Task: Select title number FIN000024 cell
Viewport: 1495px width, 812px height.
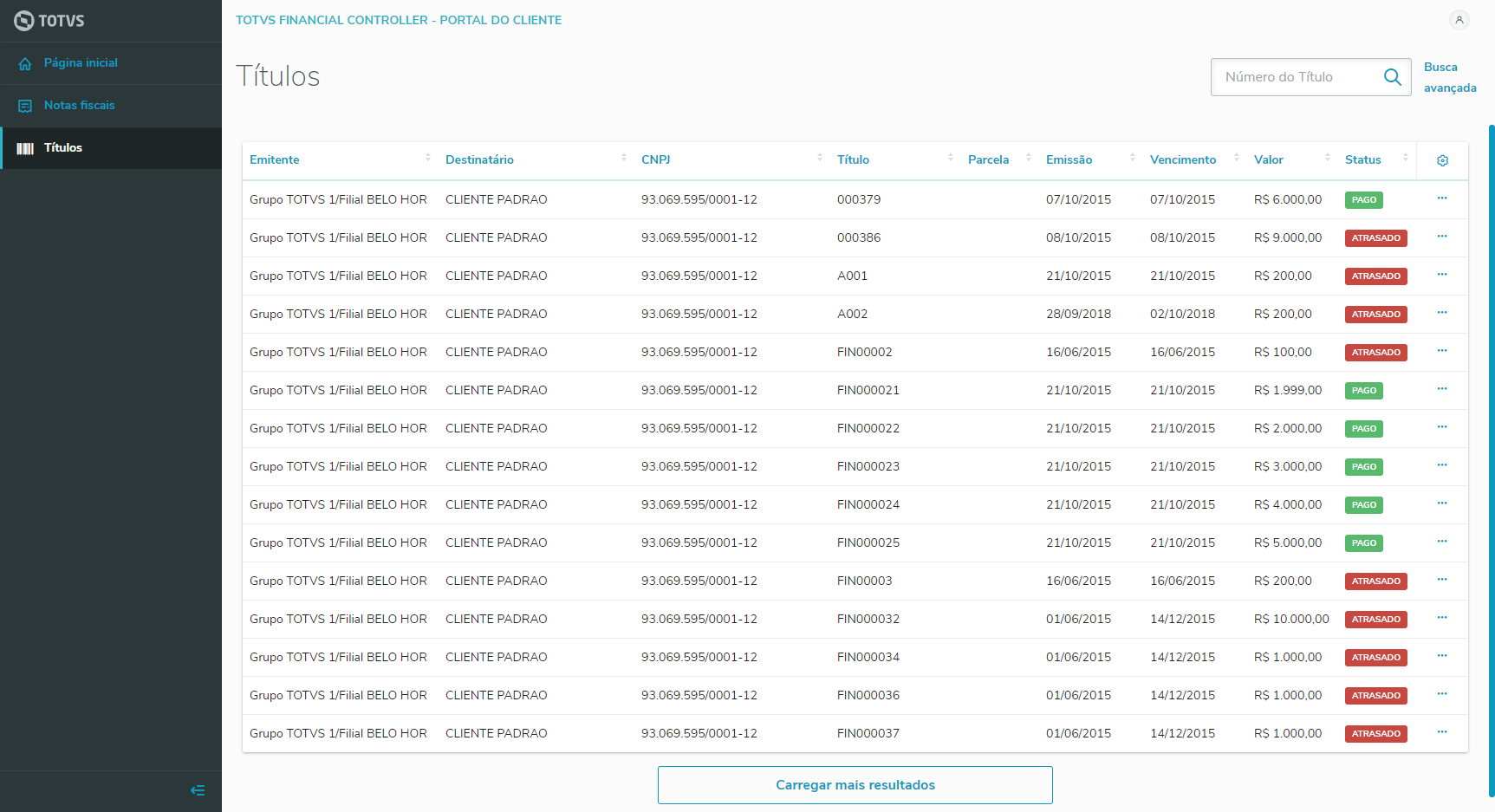Action: point(868,504)
